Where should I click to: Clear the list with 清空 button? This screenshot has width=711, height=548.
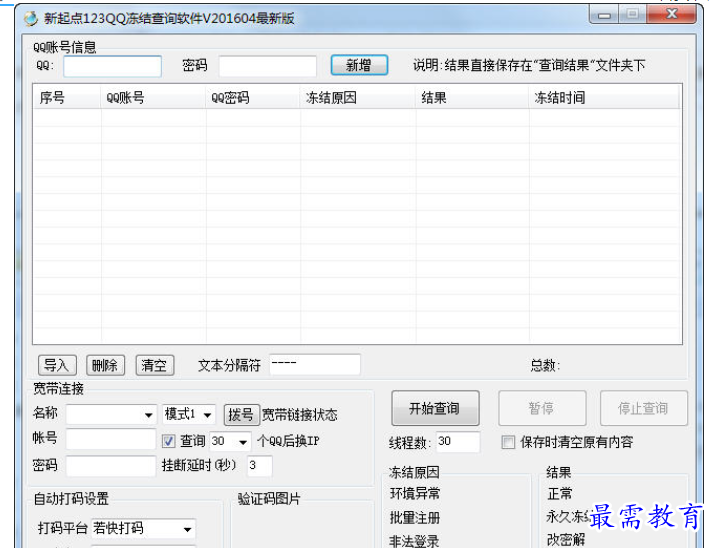[x=155, y=365]
